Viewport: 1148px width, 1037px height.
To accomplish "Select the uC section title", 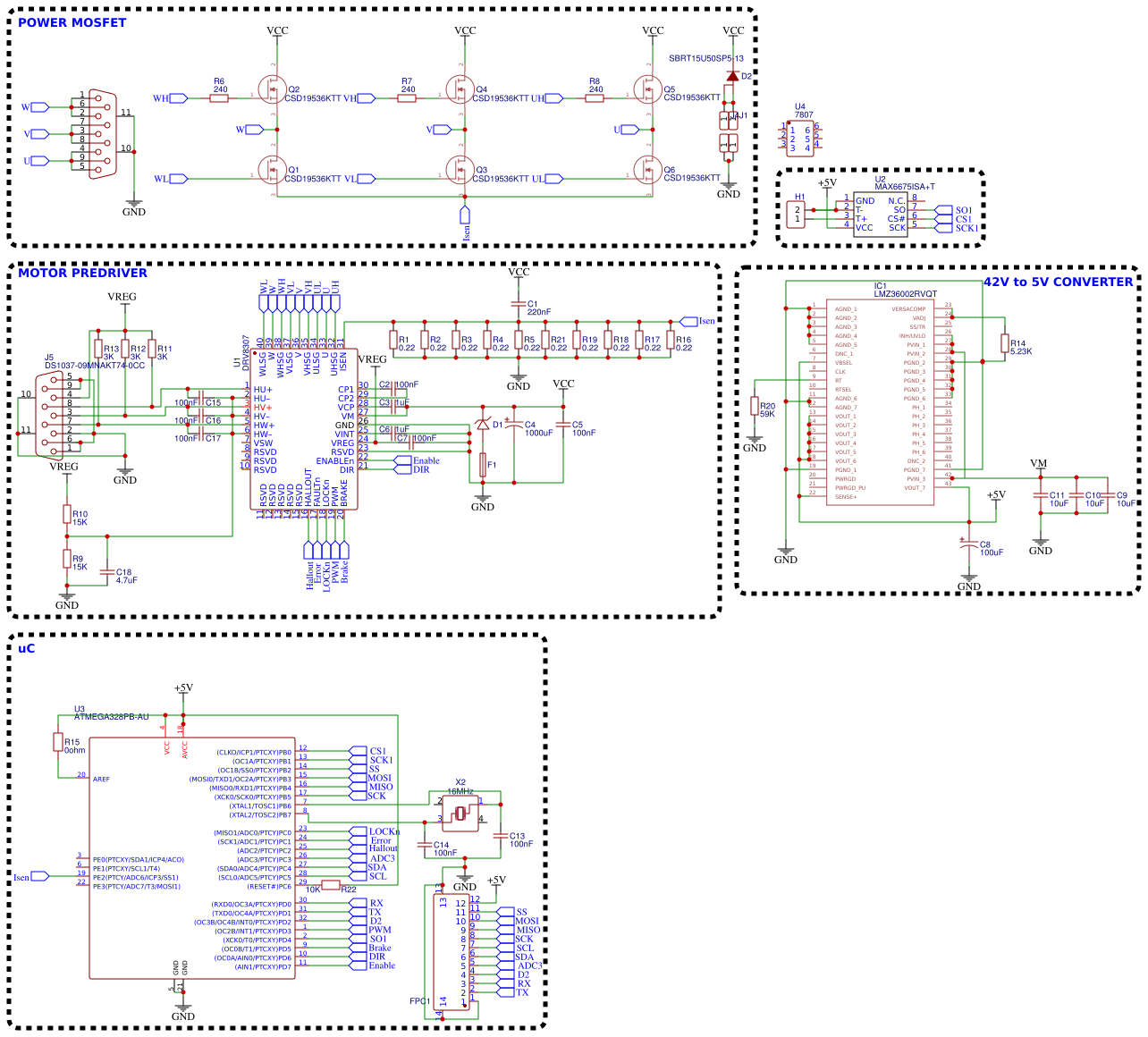I will click(x=27, y=648).
